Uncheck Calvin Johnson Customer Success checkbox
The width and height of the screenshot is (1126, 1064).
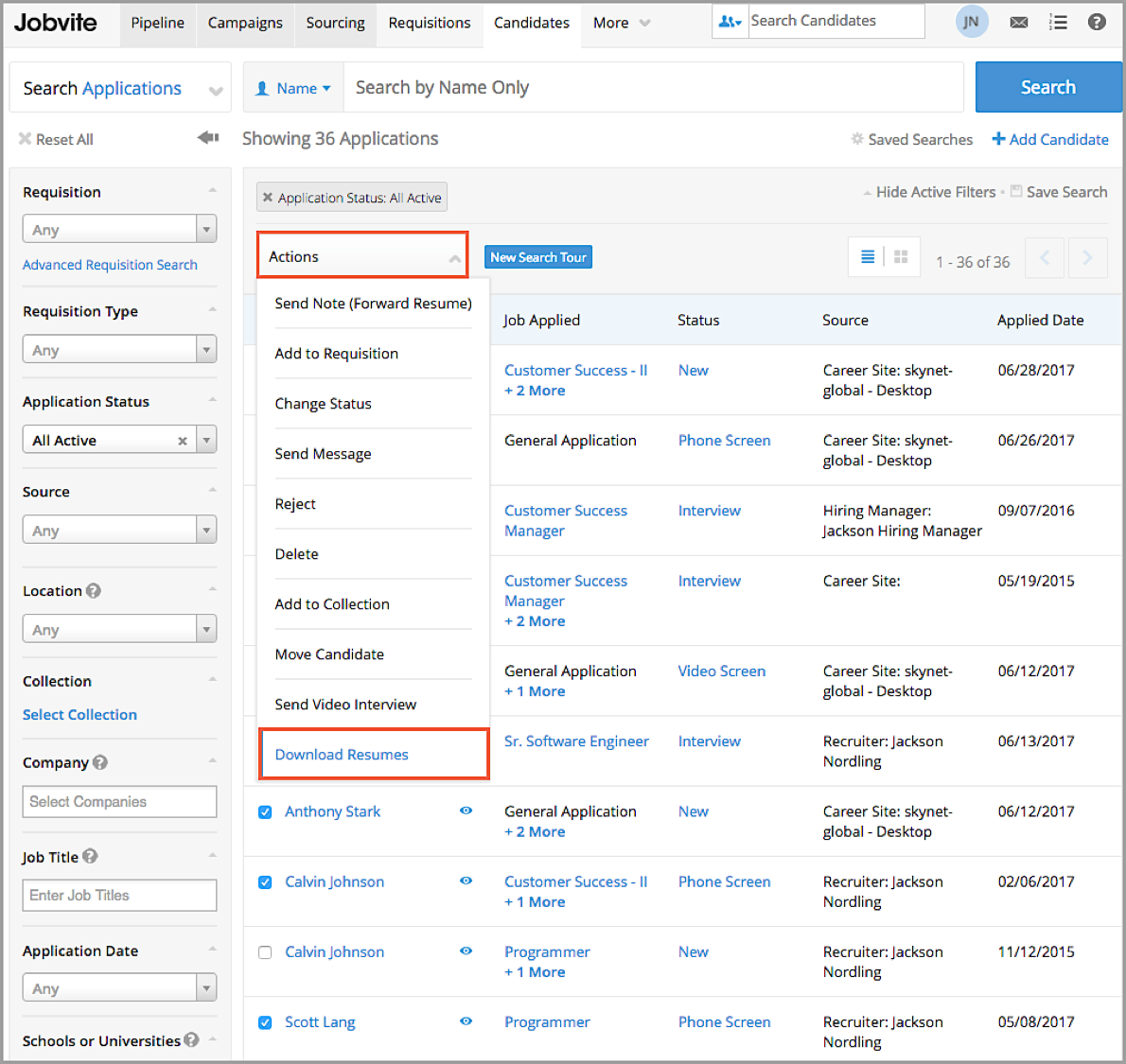265,882
